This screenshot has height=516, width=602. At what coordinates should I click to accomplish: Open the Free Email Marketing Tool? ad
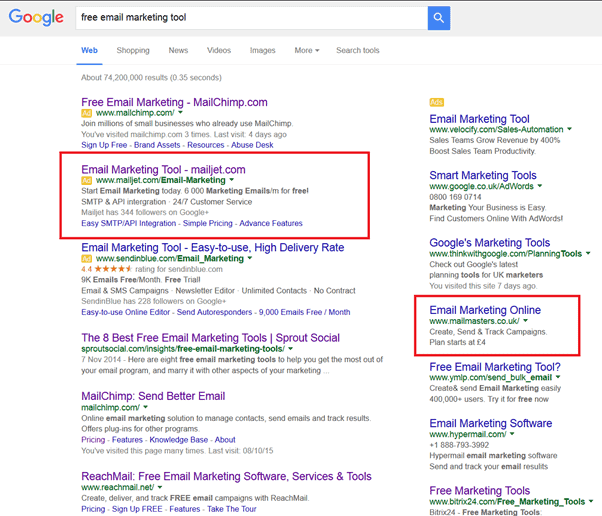tap(495, 367)
